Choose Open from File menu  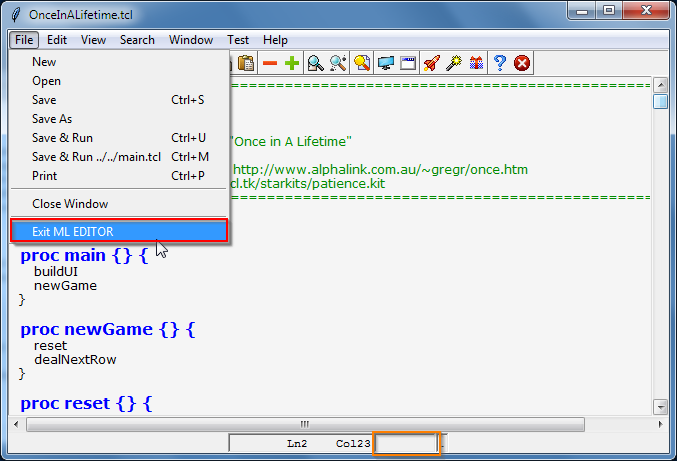coord(119,81)
